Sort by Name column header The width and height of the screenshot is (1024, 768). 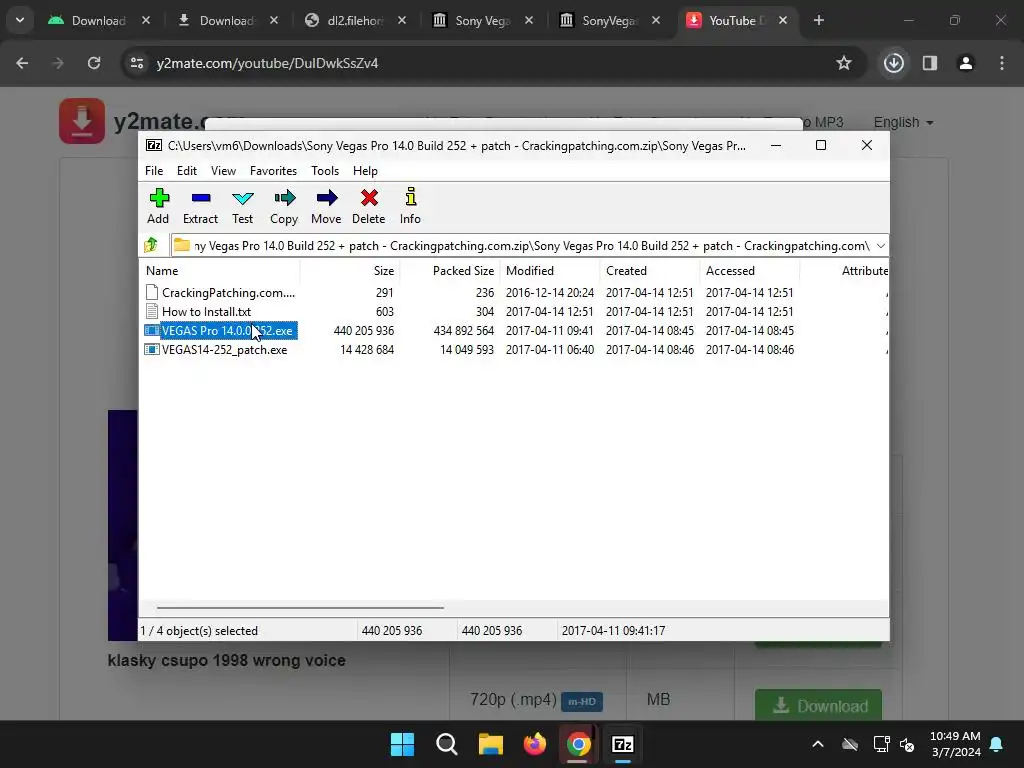(x=220, y=270)
